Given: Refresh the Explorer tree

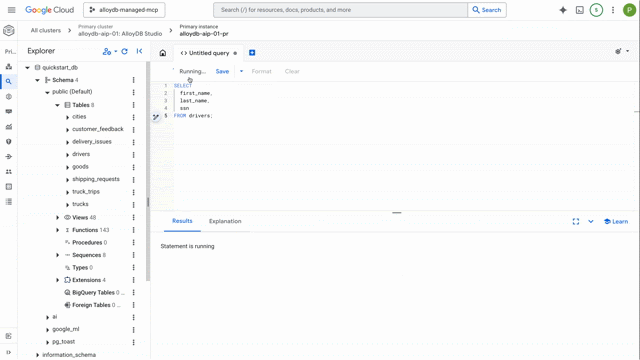Looking at the screenshot, I should (124, 51).
